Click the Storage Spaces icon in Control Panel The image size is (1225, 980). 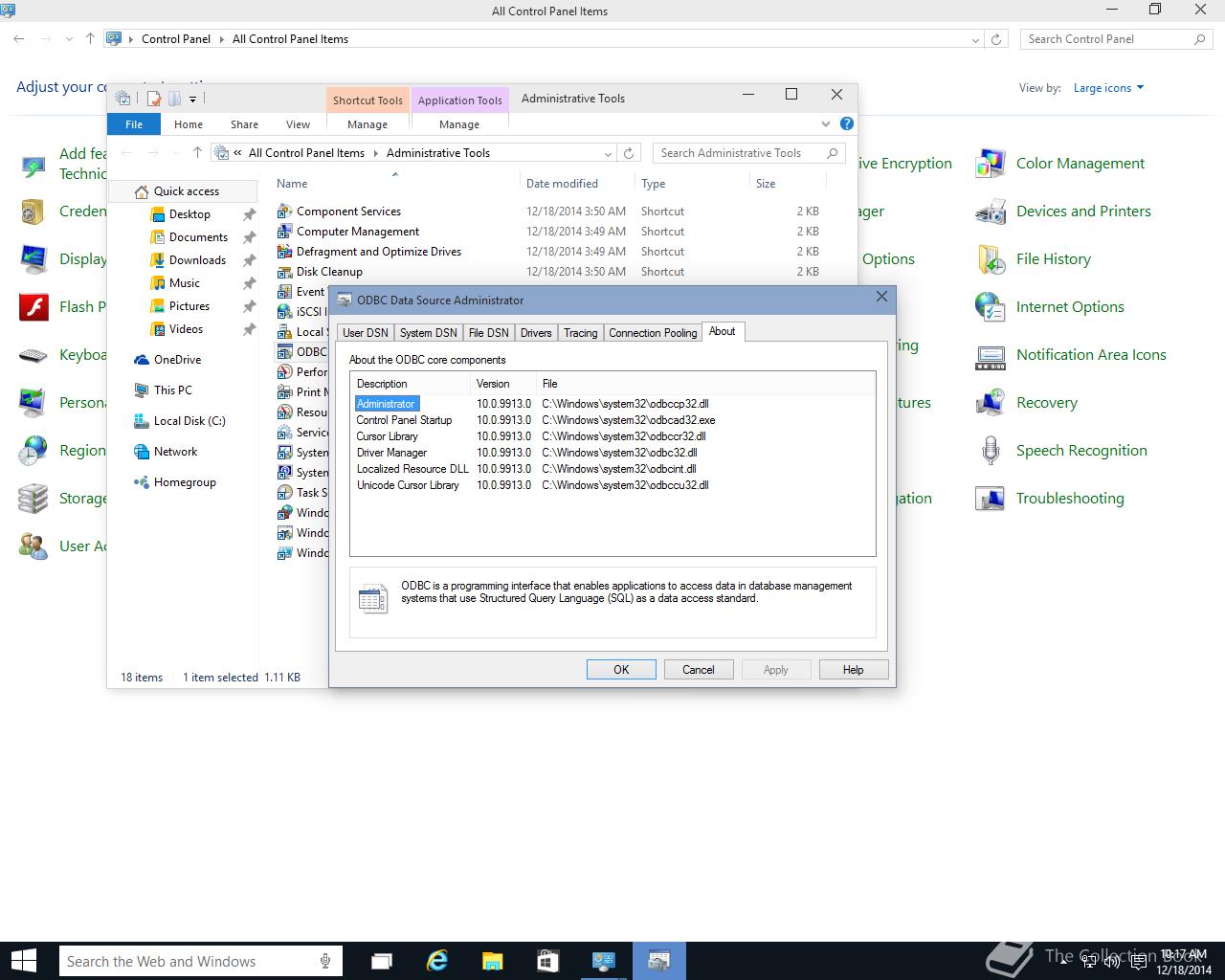click(33, 499)
